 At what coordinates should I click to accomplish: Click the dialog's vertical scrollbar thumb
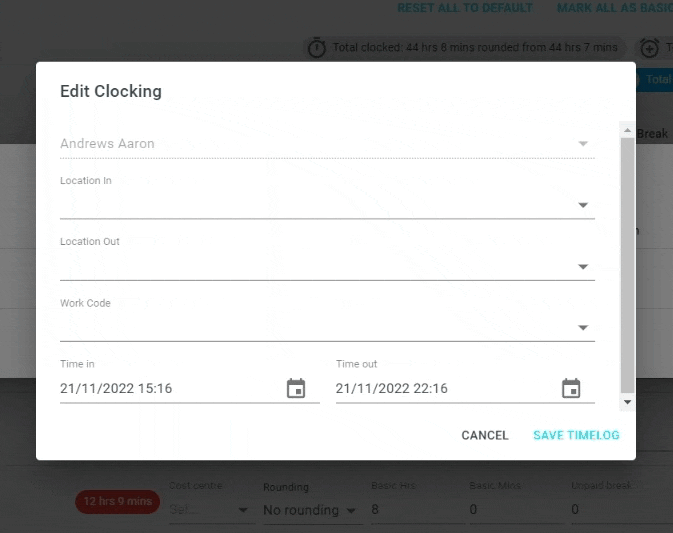pos(628,265)
